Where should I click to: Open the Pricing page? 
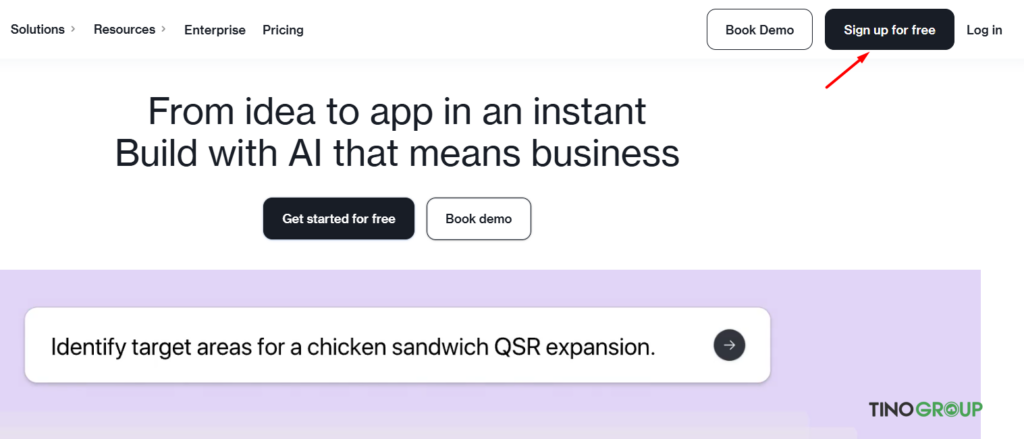click(x=283, y=30)
